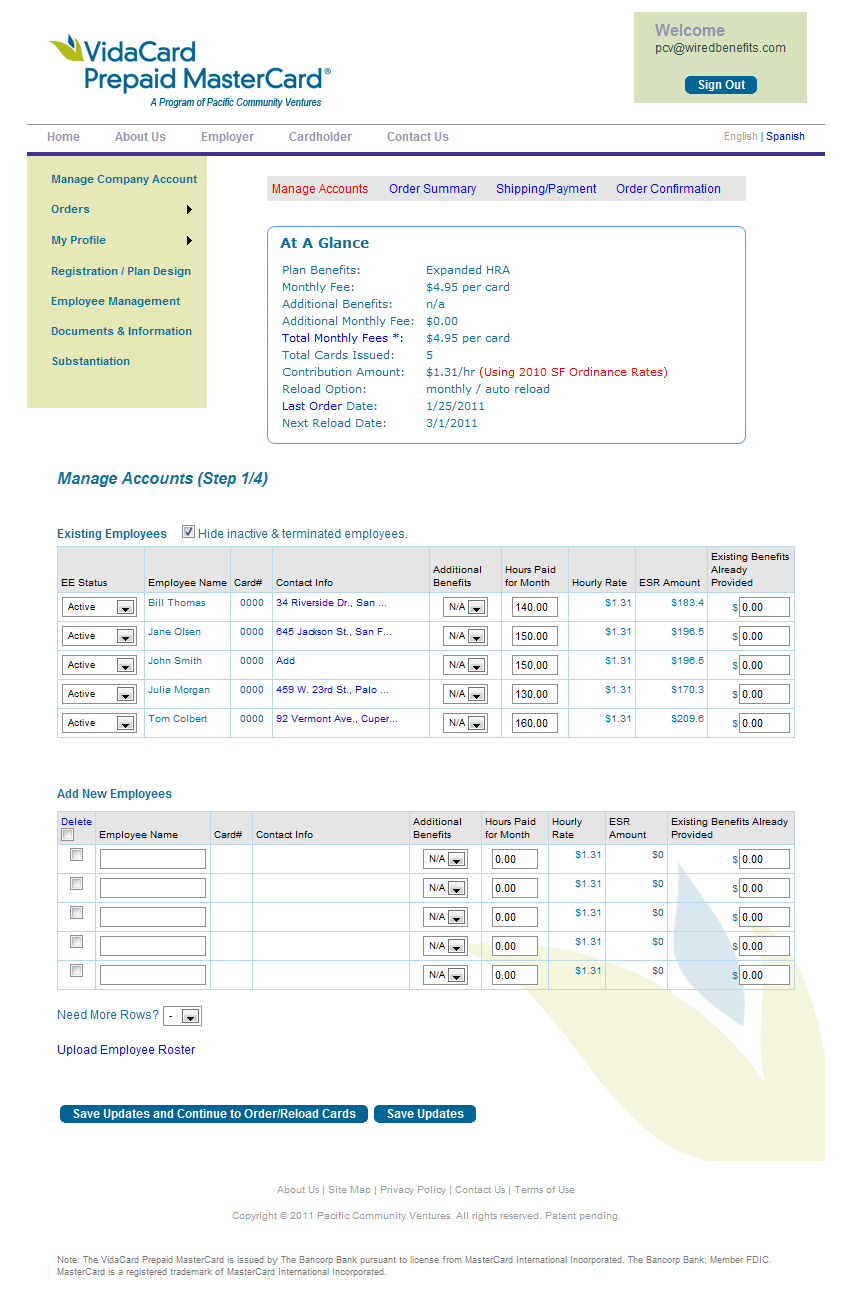Click the VidaCard Prepaid MasterCard logo
The height and width of the screenshot is (1296, 845).
(x=190, y=71)
